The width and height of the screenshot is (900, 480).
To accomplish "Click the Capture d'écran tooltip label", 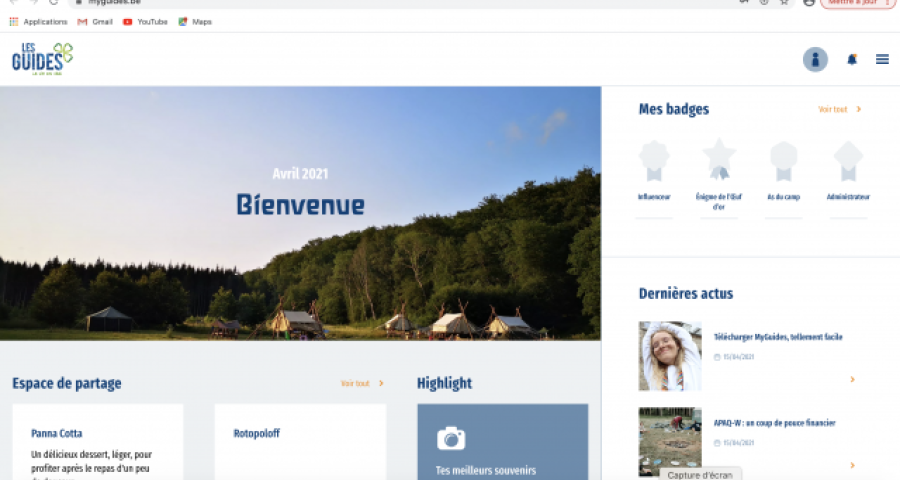I will pyautogui.click(x=700, y=475).
